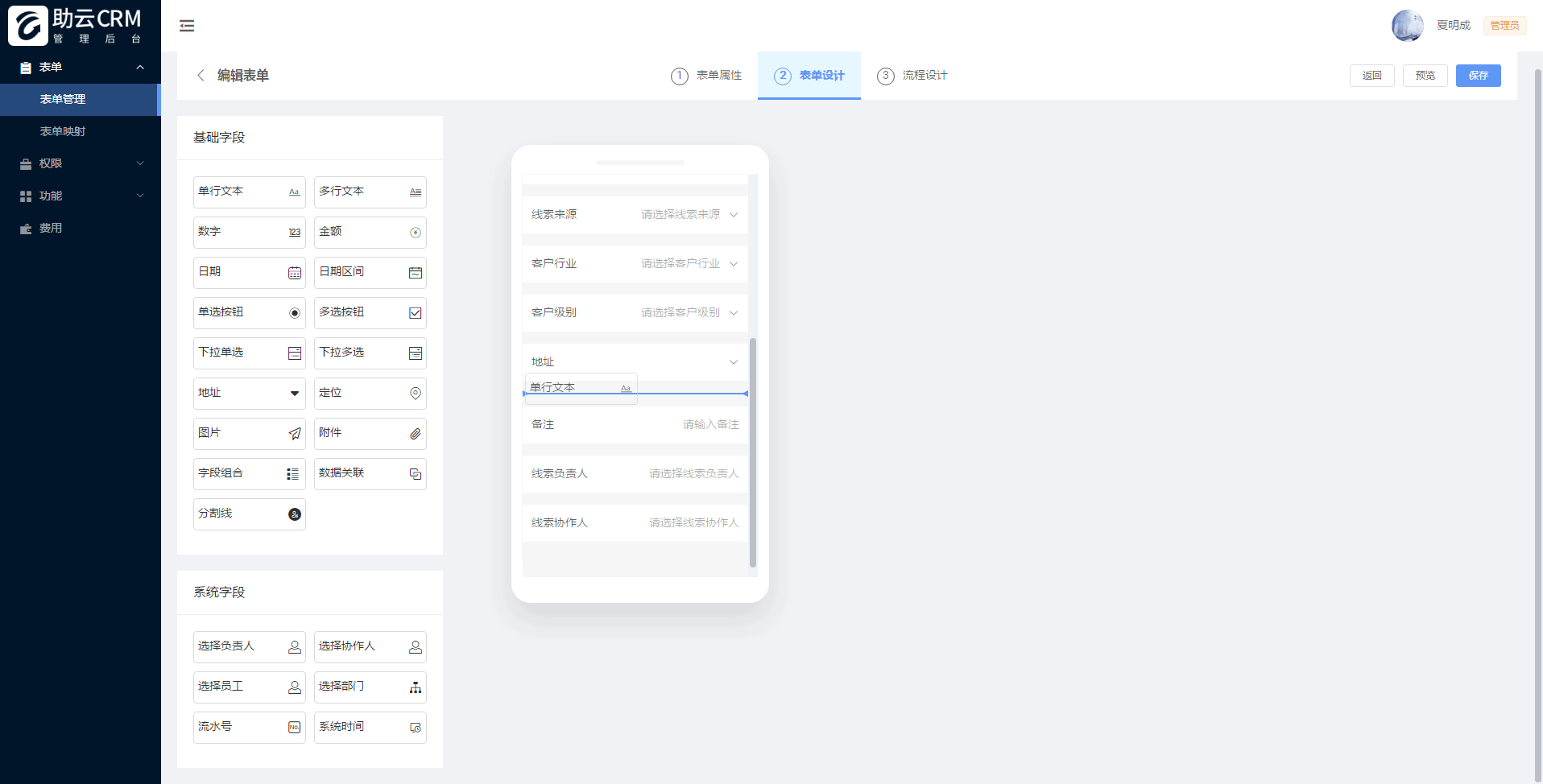Switch to the 流程设计 step tab
1543x784 pixels.
[912, 76]
